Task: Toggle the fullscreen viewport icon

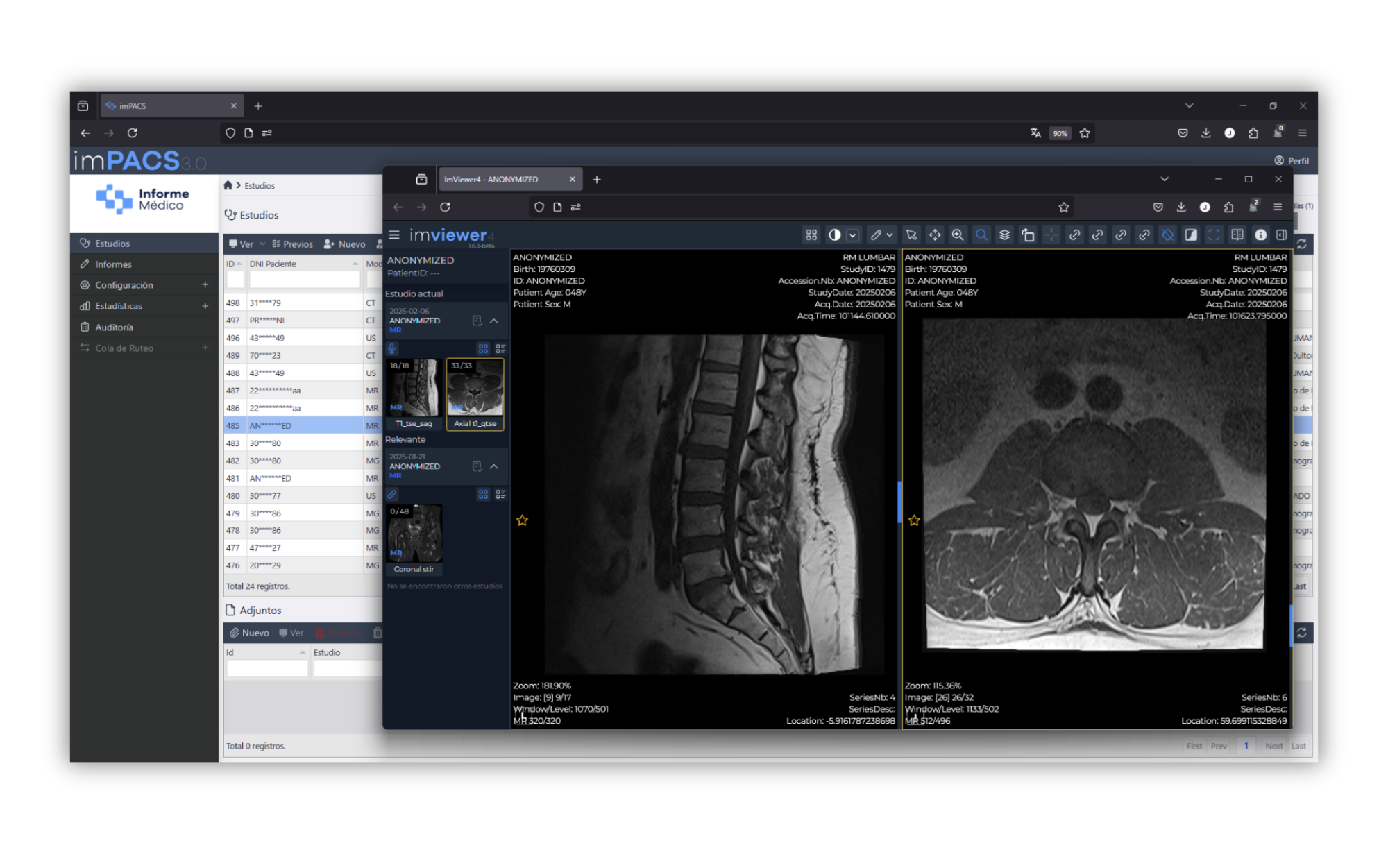Action: (1214, 235)
